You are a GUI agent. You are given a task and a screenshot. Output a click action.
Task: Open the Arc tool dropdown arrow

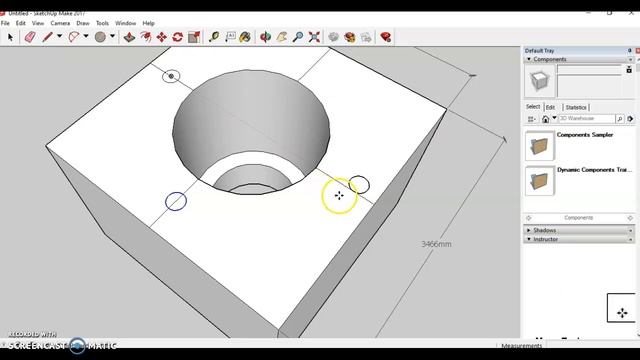point(86,36)
